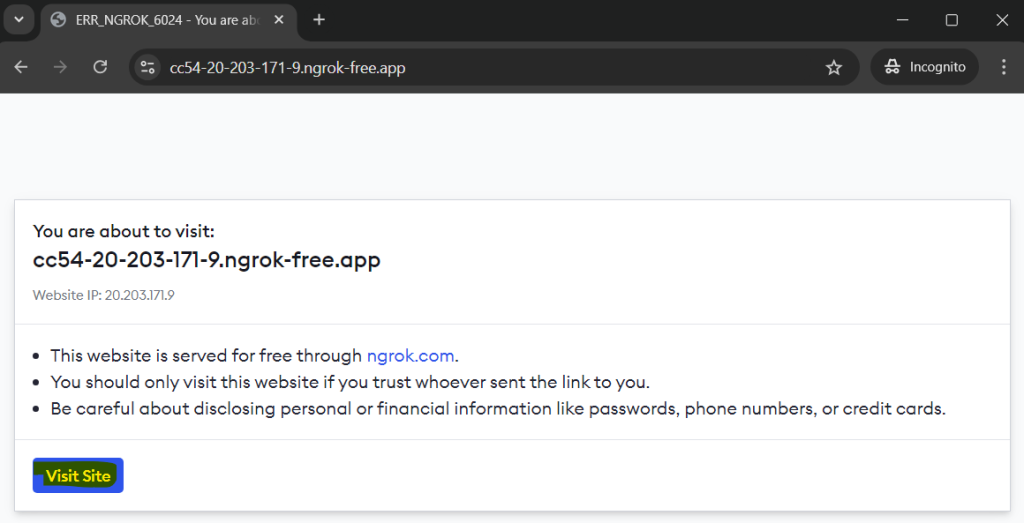Follow the ngrok.com link
The height and width of the screenshot is (523, 1024).
(410, 356)
